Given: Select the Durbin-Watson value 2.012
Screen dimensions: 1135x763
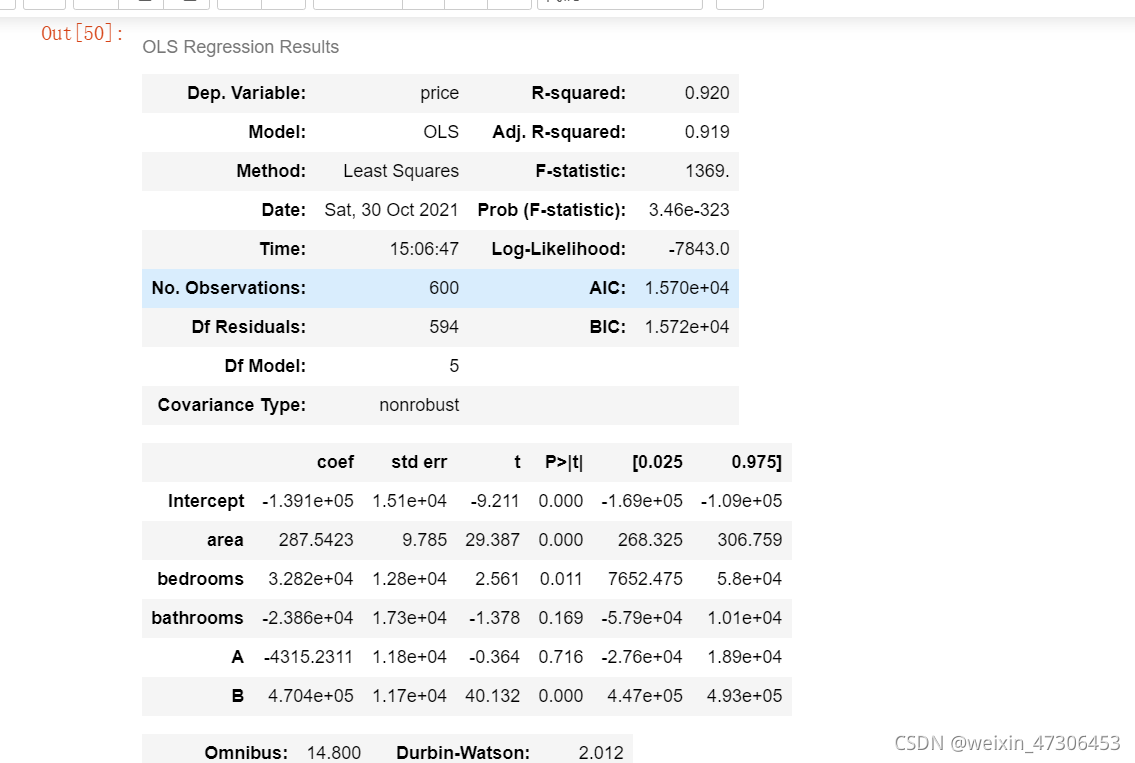Looking at the screenshot, I should click(x=601, y=754).
